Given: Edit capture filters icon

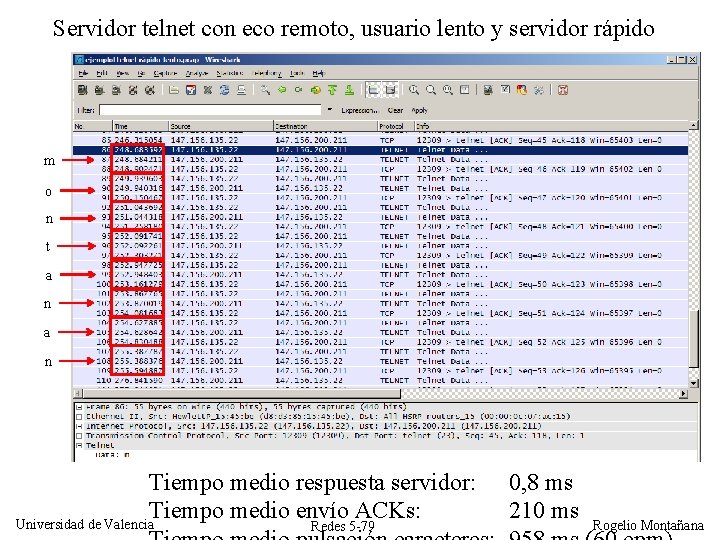Looking at the screenshot, I should pos(488,90).
